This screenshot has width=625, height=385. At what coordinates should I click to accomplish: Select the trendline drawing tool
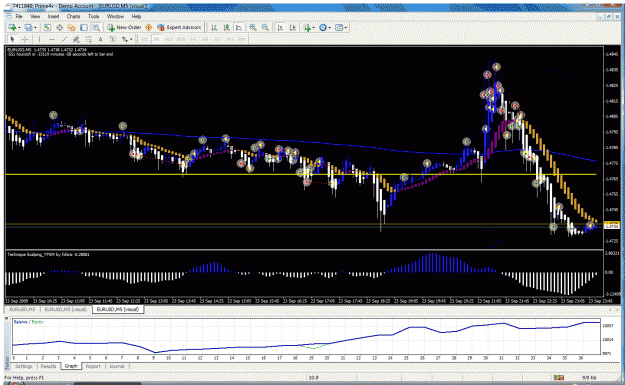(64, 39)
